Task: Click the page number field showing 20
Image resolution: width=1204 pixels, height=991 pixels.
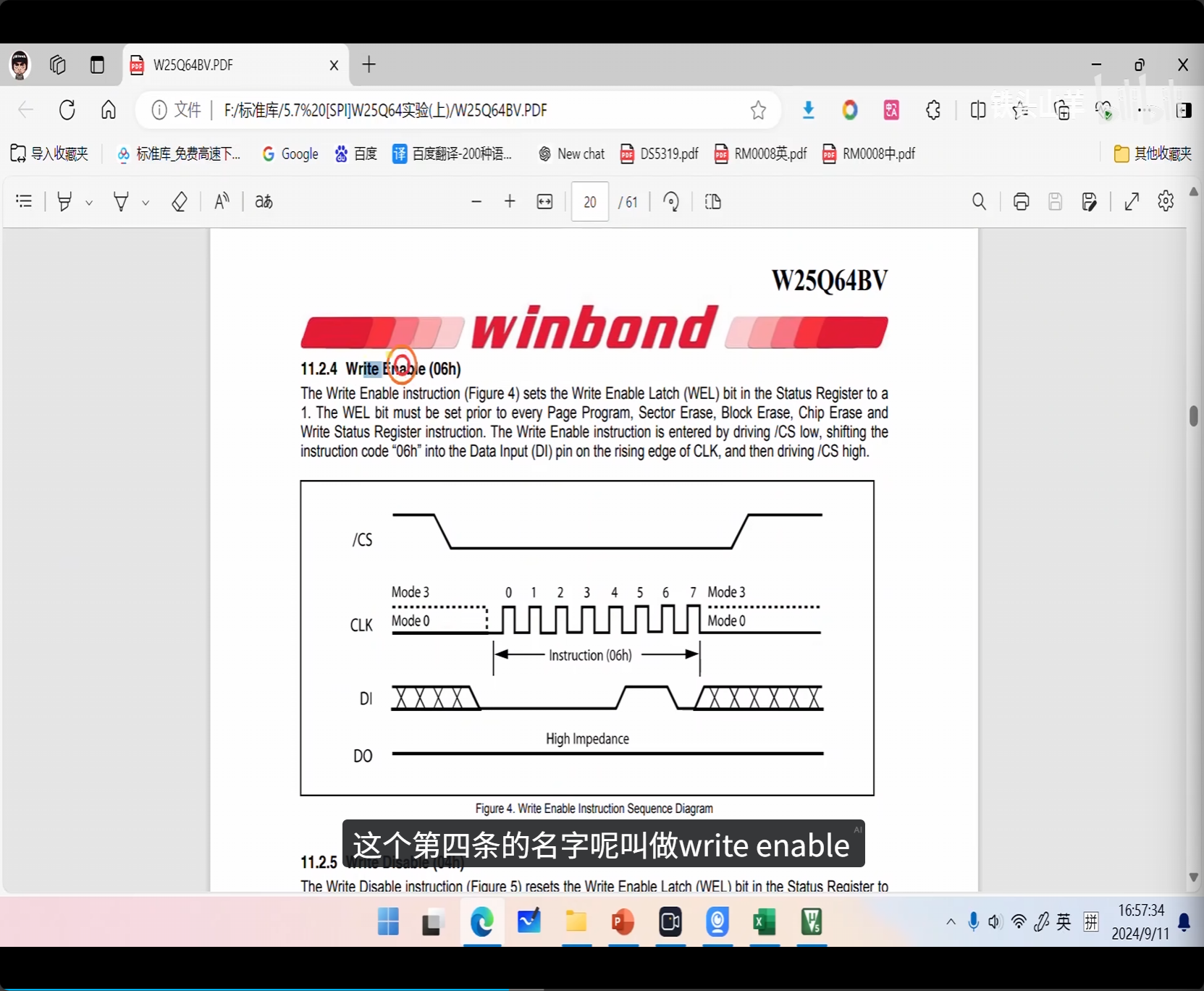Action: click(x=590, y=201)
